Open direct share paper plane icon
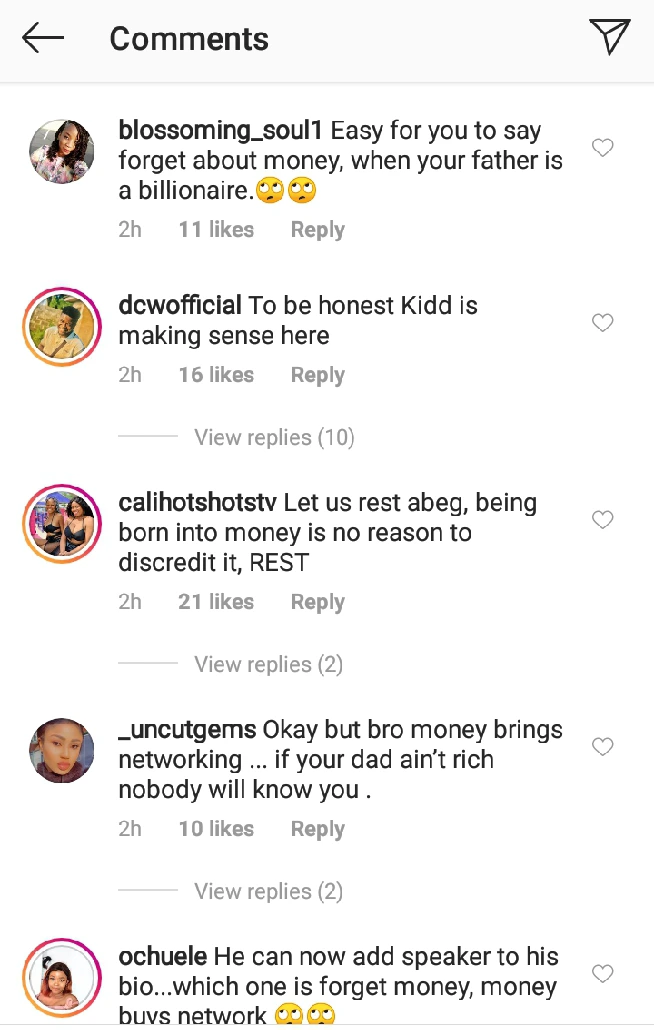654x1030 pixels. (609, 38)
